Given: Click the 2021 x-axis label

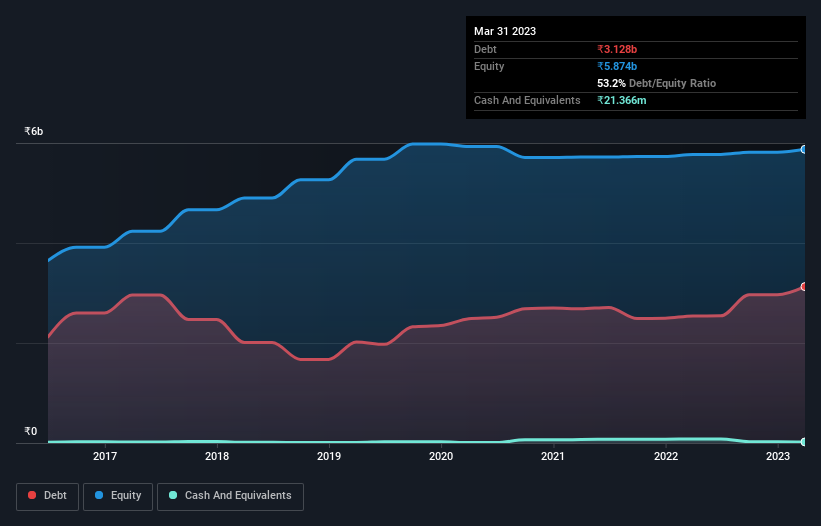Looking at the screenshot, I should pyautogui.click(x=553, y=456).
